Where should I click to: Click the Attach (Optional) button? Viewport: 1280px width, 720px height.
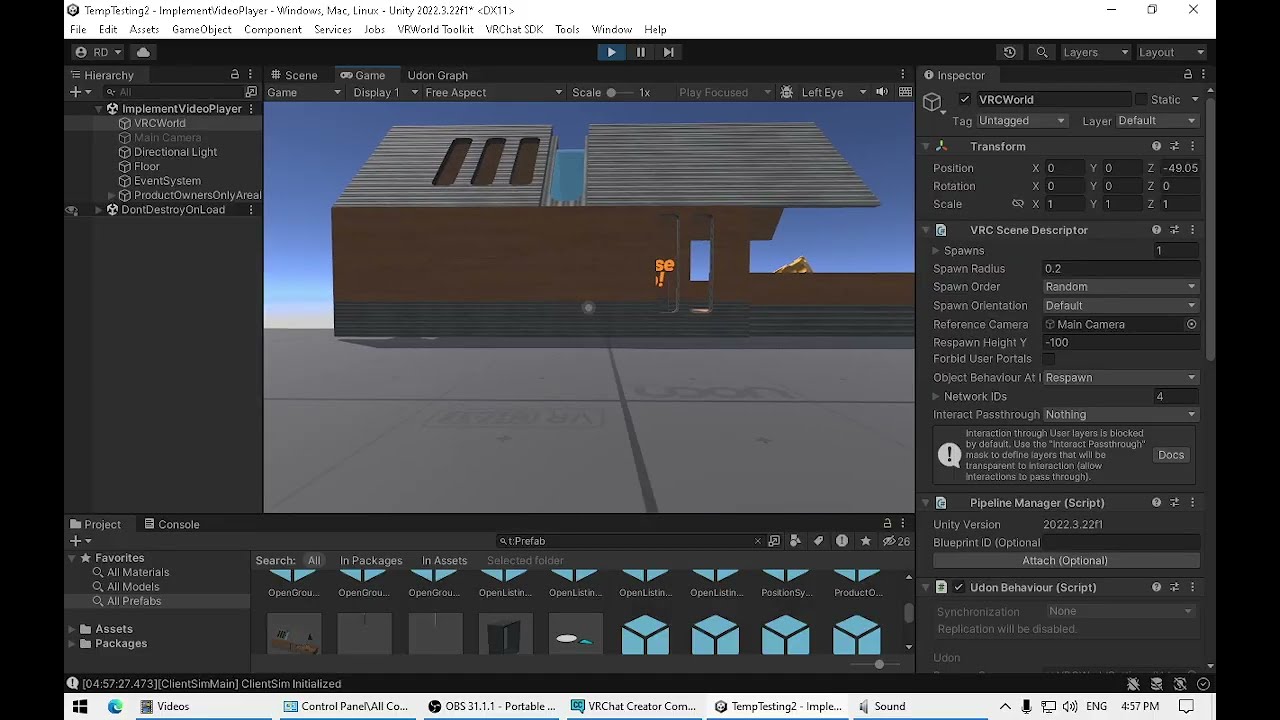(1065, 561)
